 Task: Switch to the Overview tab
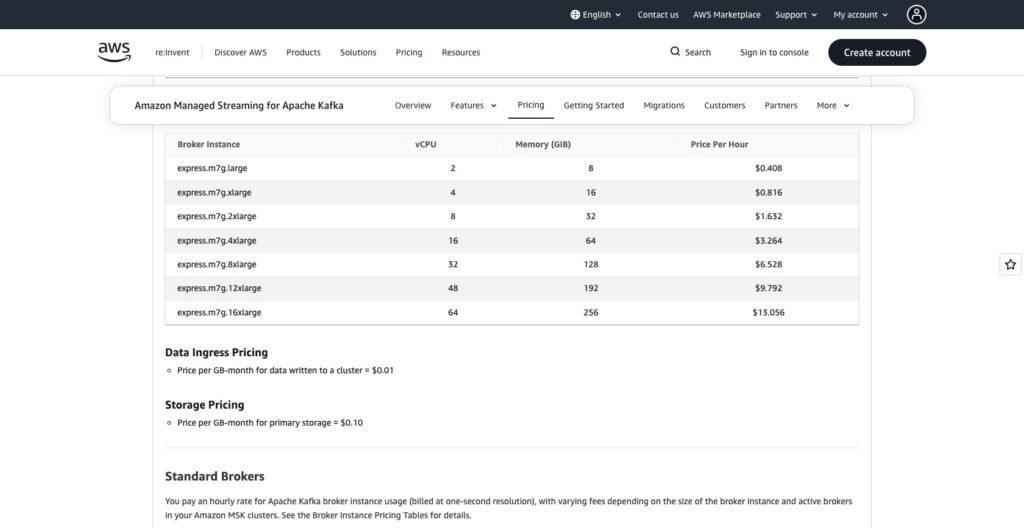coord(413,105)
